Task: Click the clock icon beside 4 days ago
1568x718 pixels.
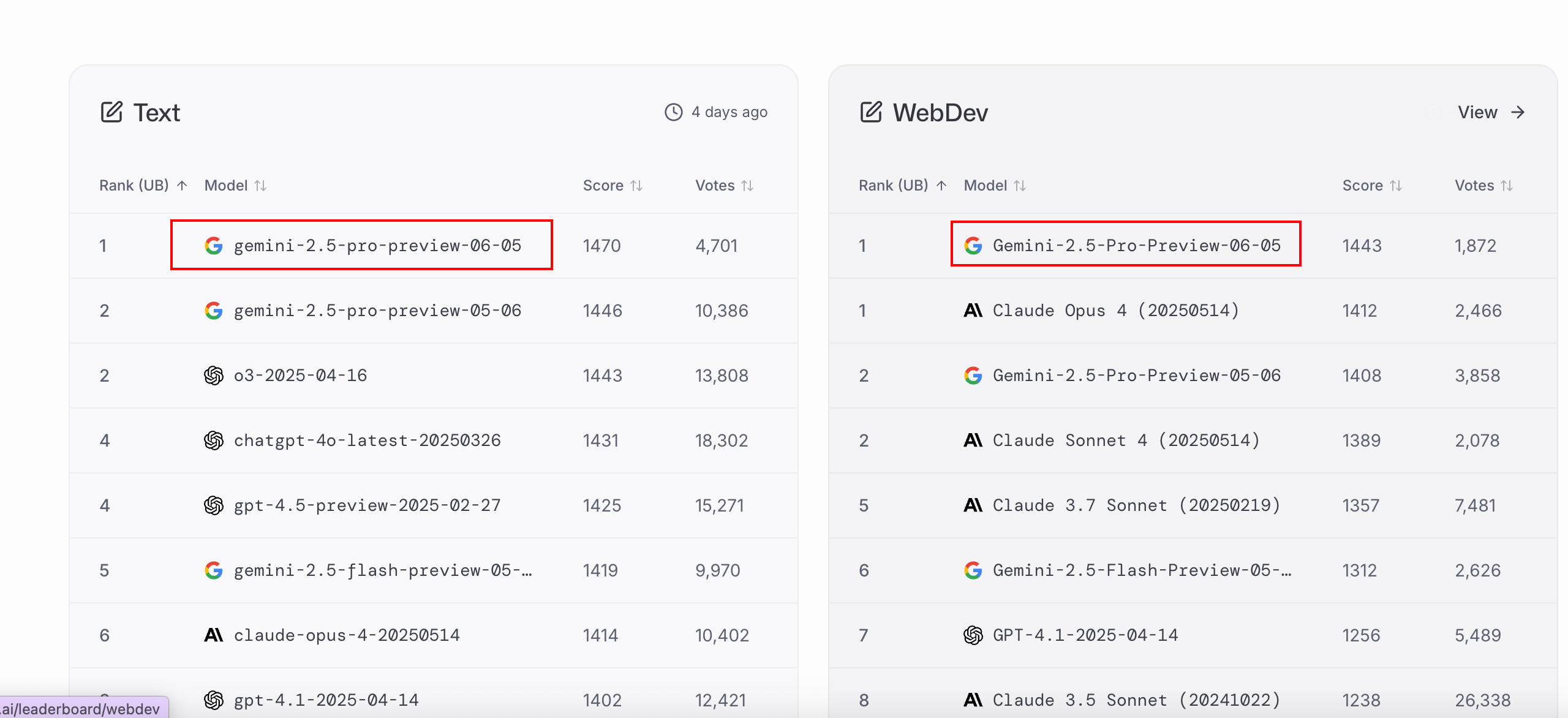Action: 673,112
